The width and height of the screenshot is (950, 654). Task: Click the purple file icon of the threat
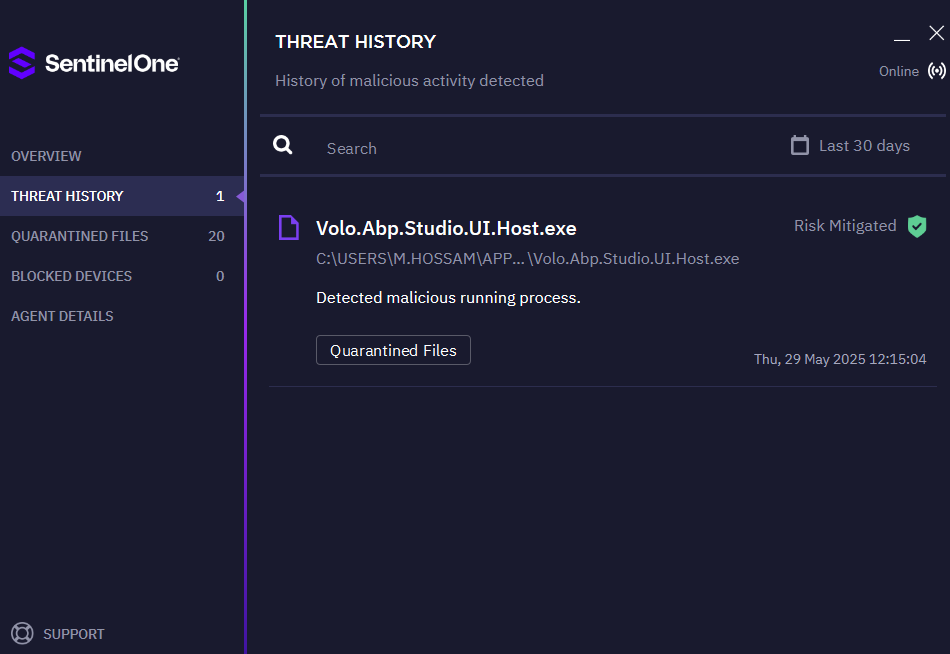(x=288, y=228)
